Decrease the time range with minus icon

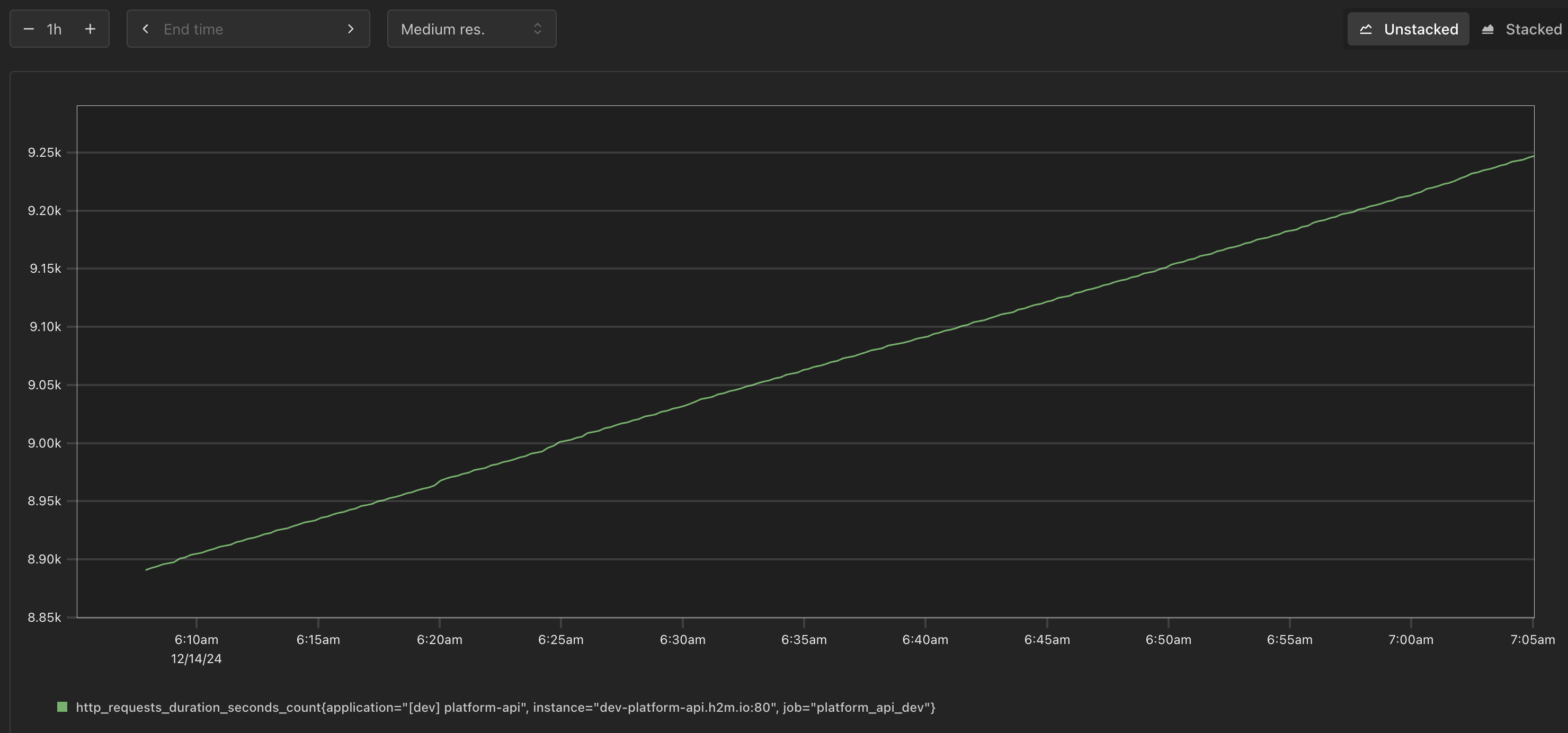(29, 29)
